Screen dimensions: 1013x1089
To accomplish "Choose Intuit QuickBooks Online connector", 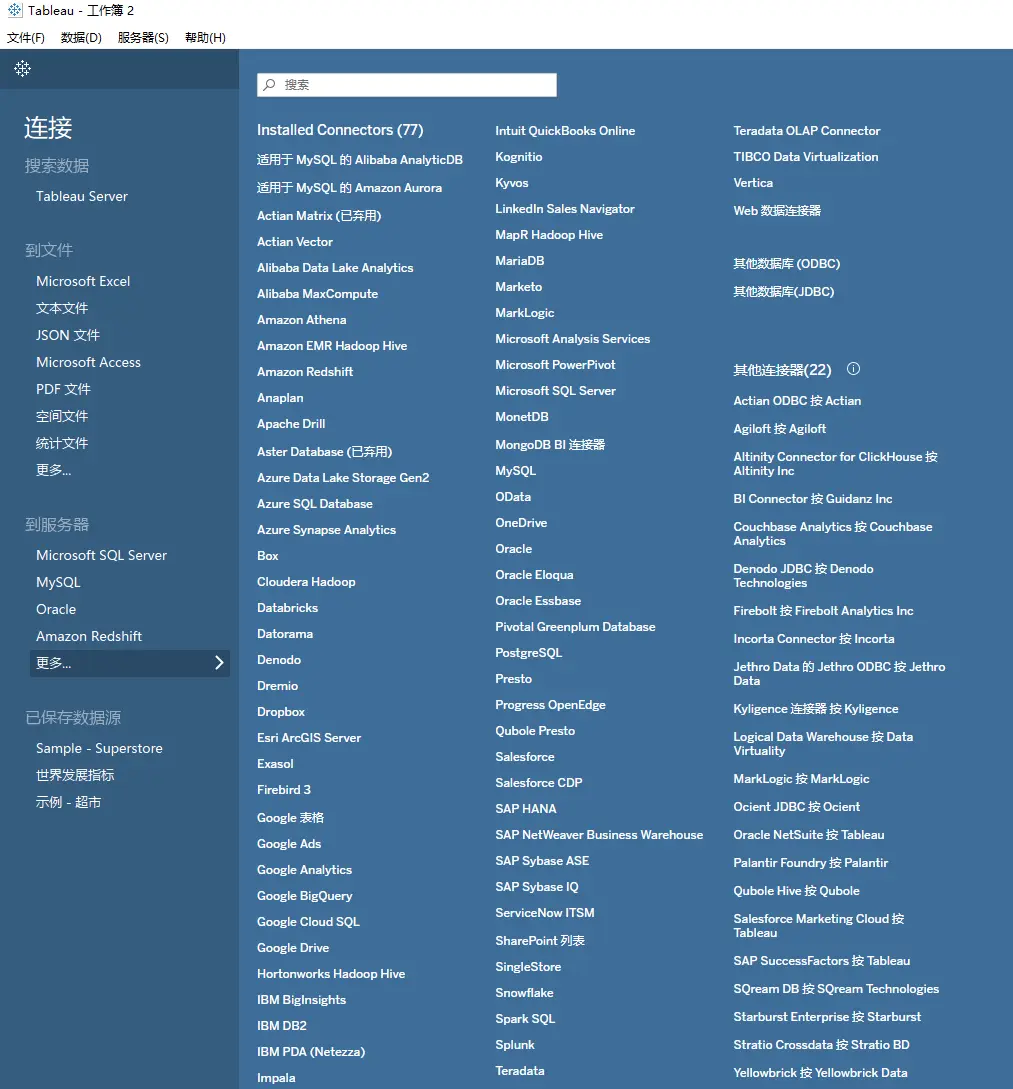I will (x=565, y=131).
